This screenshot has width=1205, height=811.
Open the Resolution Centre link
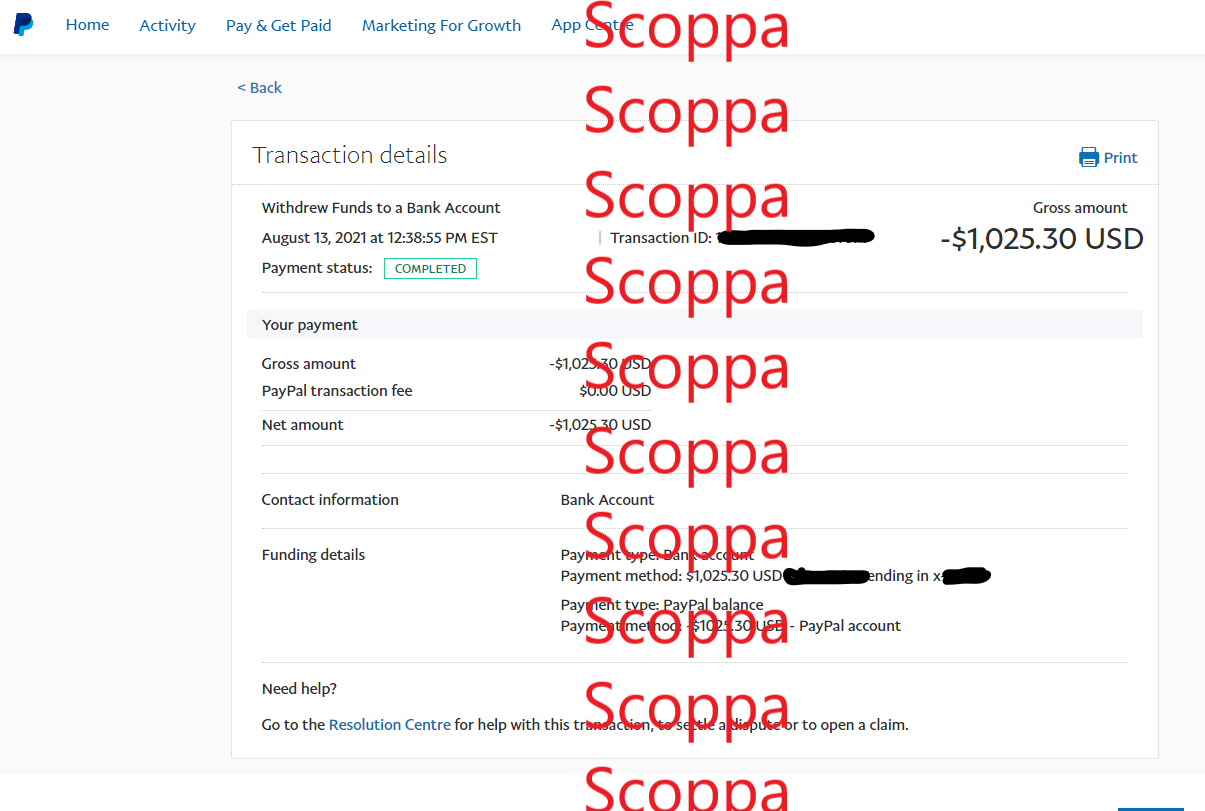point(389,725)
